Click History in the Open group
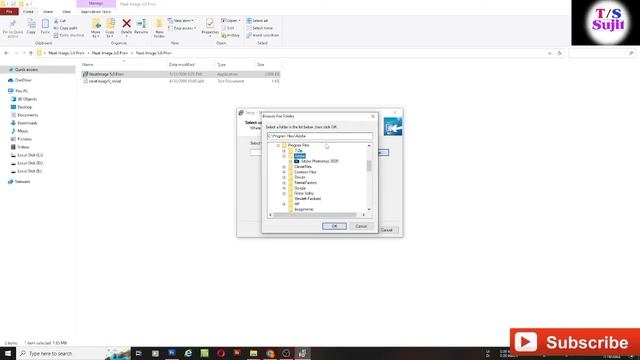This screenshot has width=640, height=360. (x=230, y=35)
